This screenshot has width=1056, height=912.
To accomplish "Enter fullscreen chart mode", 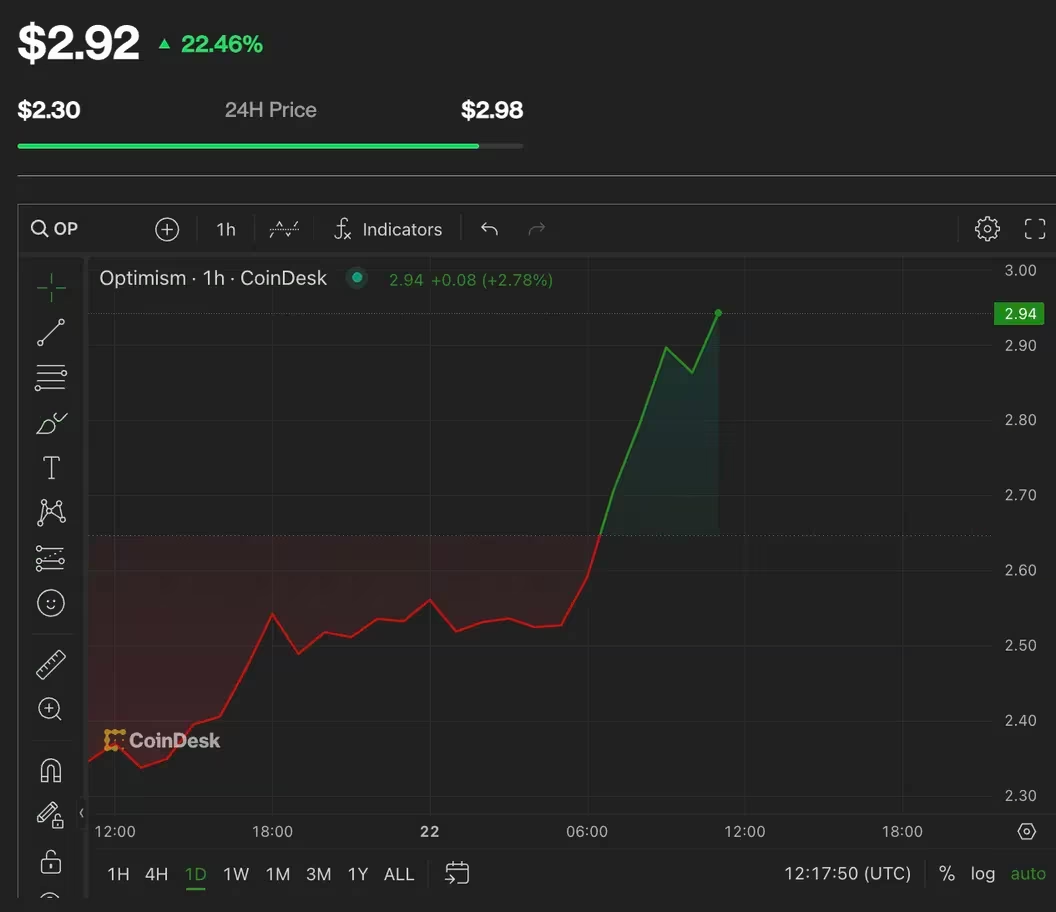I will [x=1035, y=229].
